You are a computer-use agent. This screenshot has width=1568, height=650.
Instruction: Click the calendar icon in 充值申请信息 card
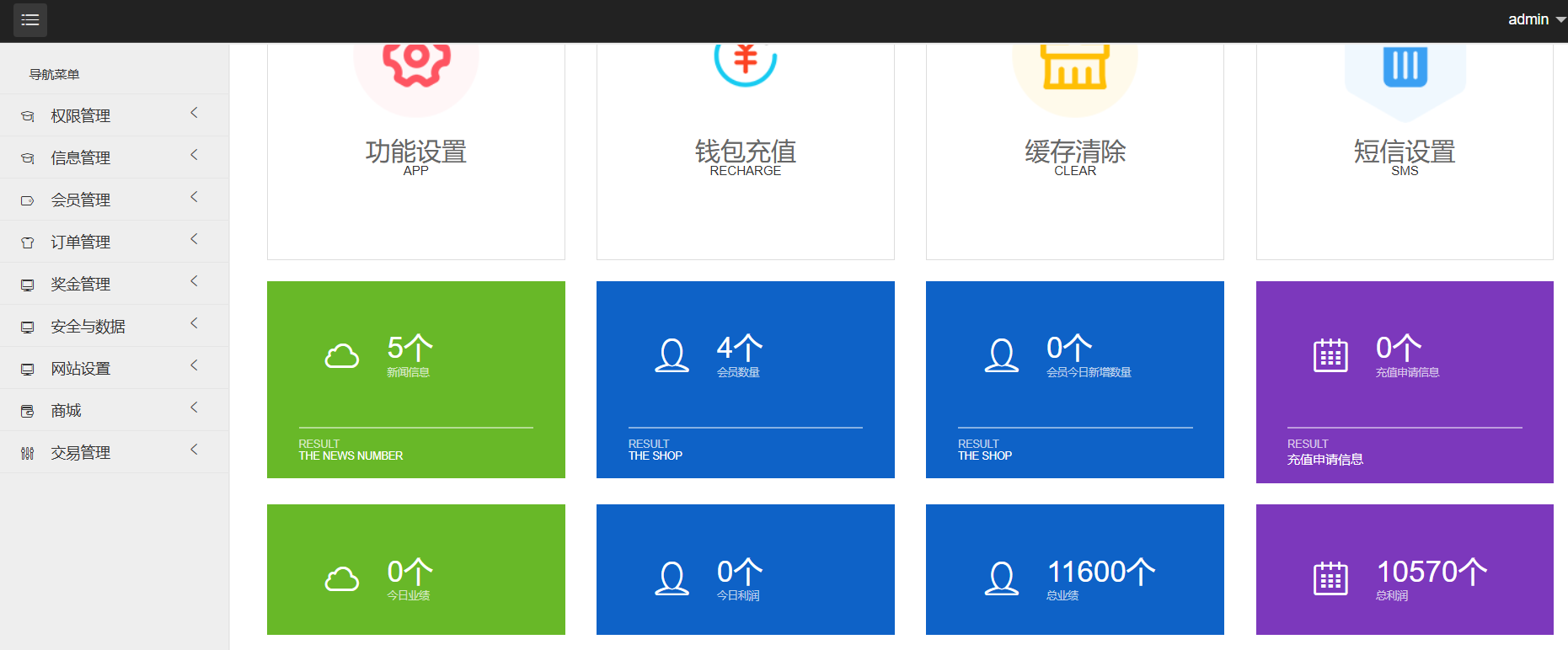(1330, 356)
